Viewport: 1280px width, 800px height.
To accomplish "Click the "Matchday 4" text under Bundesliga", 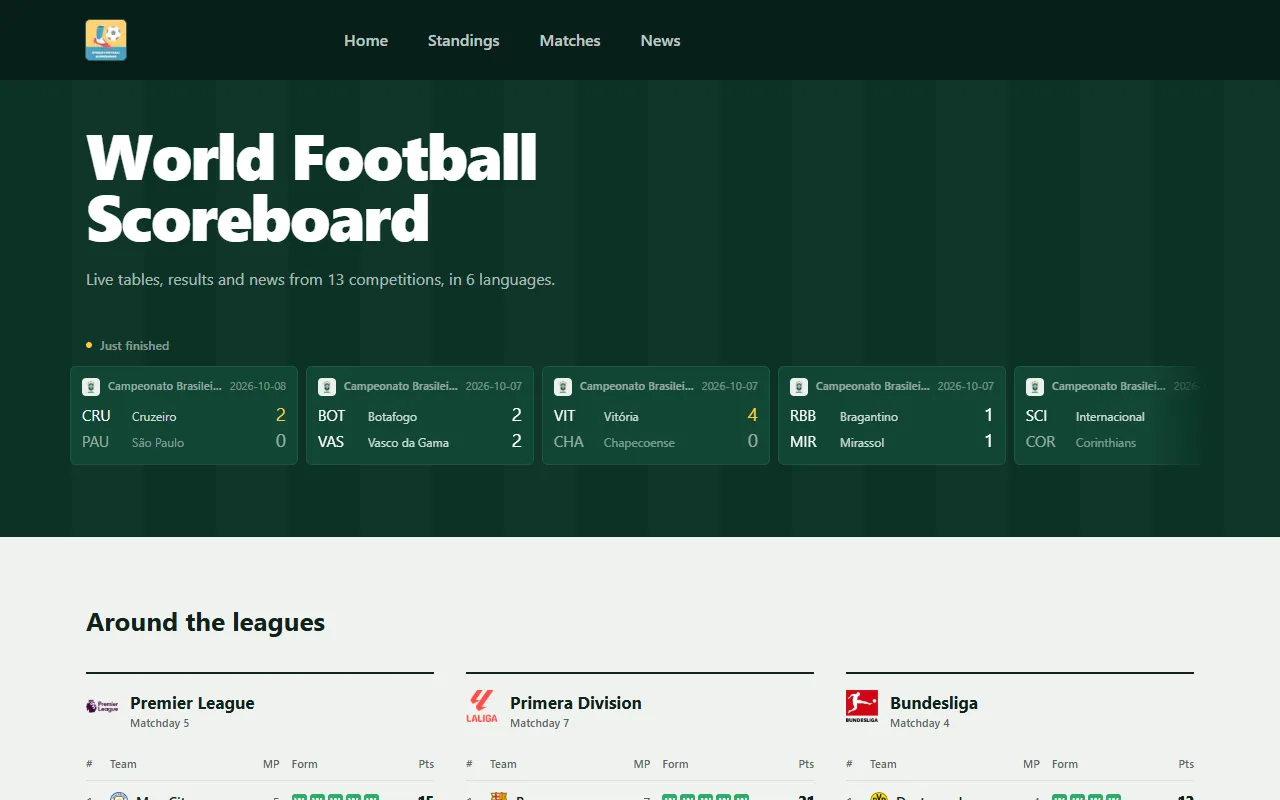I will [920, 723].
